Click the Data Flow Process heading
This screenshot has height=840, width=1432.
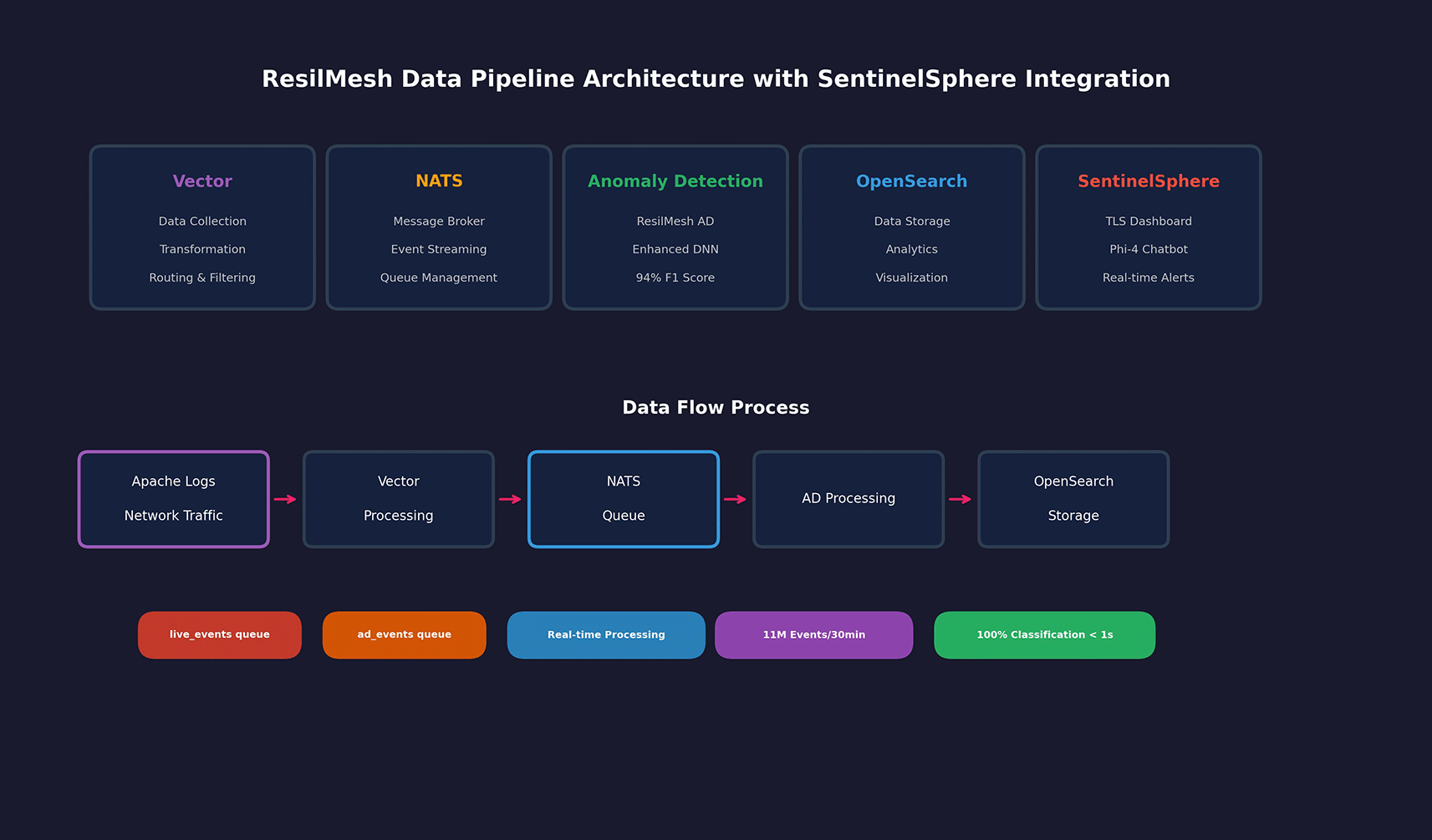coord(716,408)
